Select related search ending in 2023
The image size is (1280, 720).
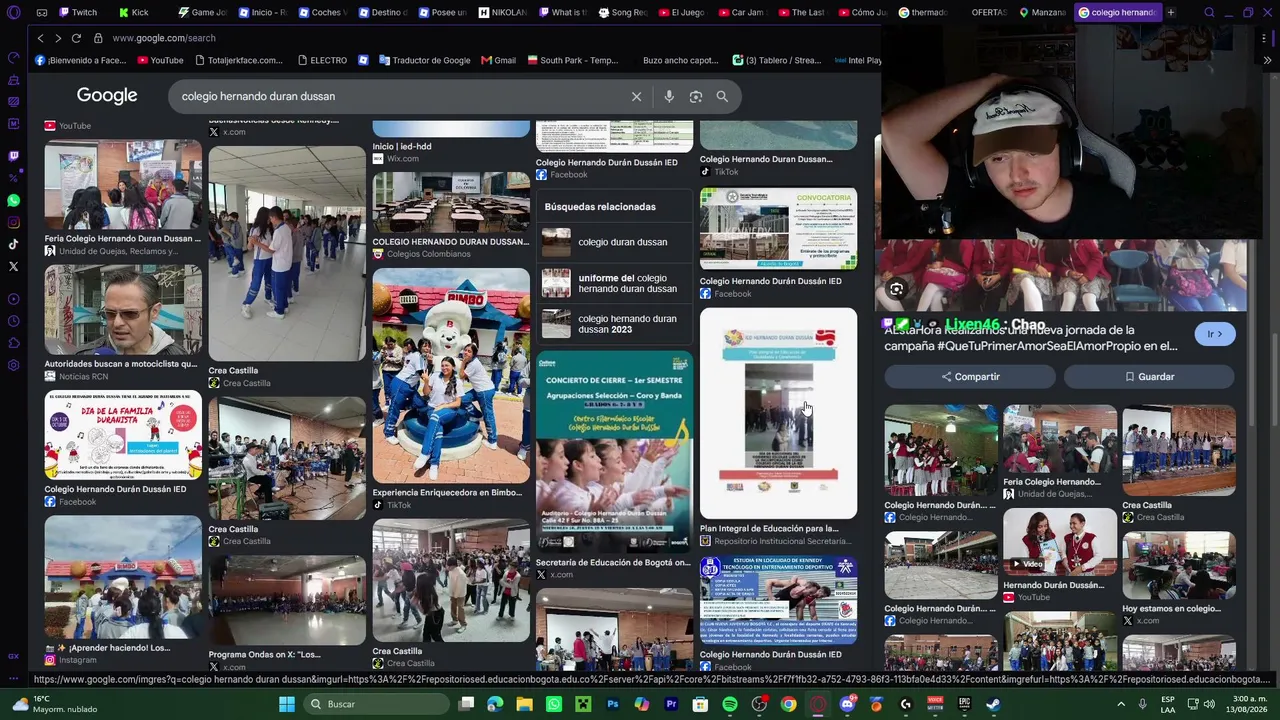coord(614,324)
